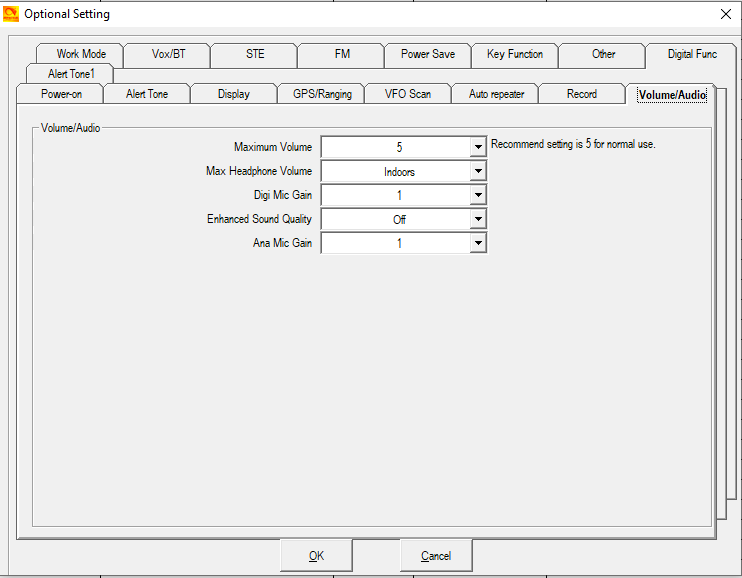The height and width of the screenshot is (578, 742).
Task: Open the Power Save tab
Action: [428, 54]
